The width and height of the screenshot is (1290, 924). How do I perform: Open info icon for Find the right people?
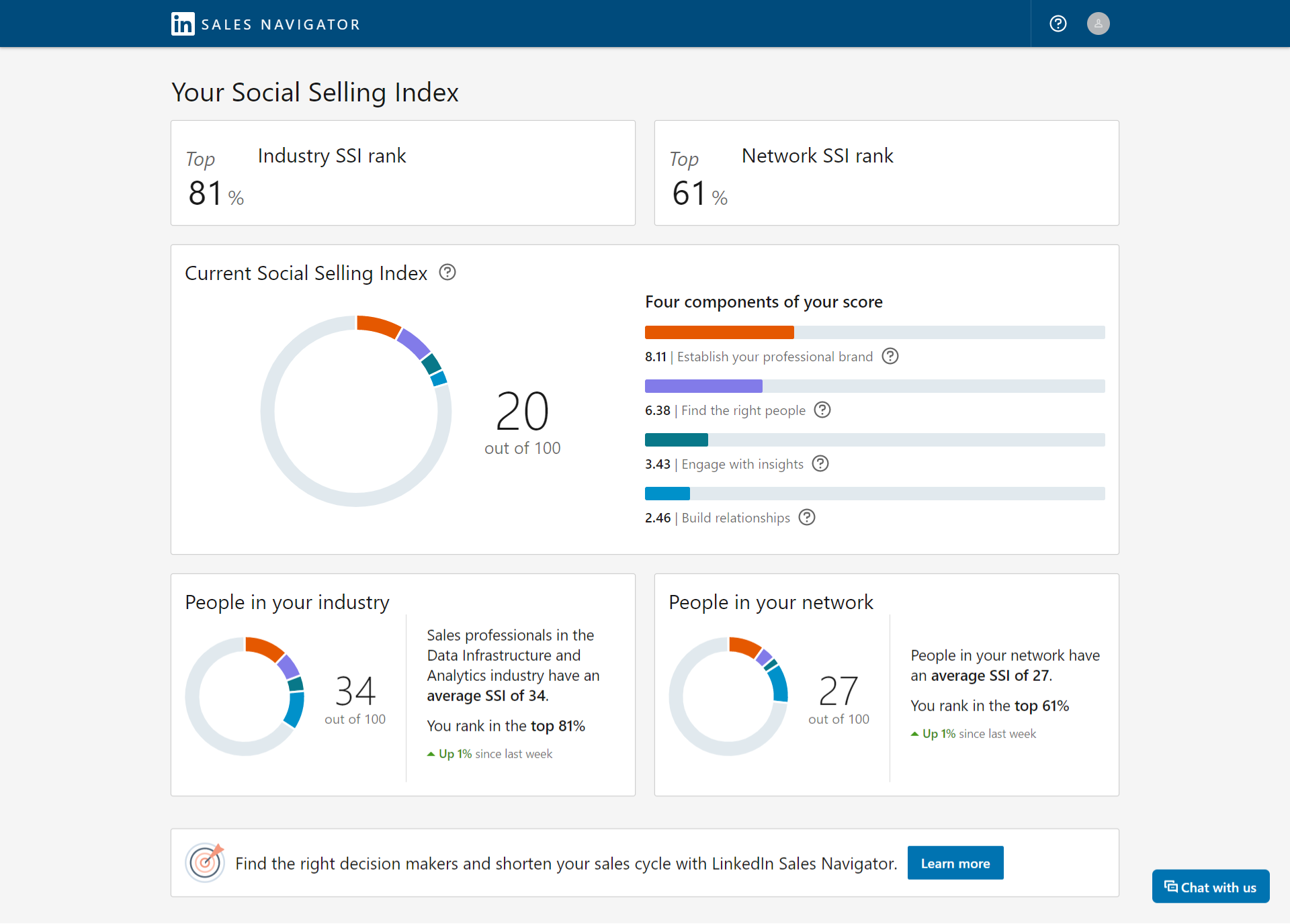pos(822,410)
